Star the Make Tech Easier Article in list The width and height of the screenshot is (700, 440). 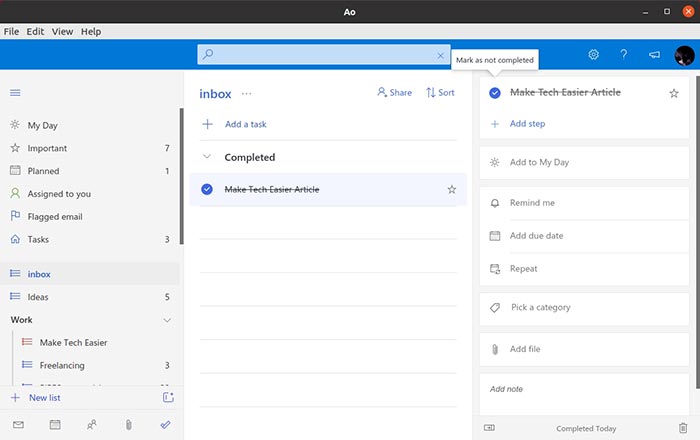click(x=452, y=189)
